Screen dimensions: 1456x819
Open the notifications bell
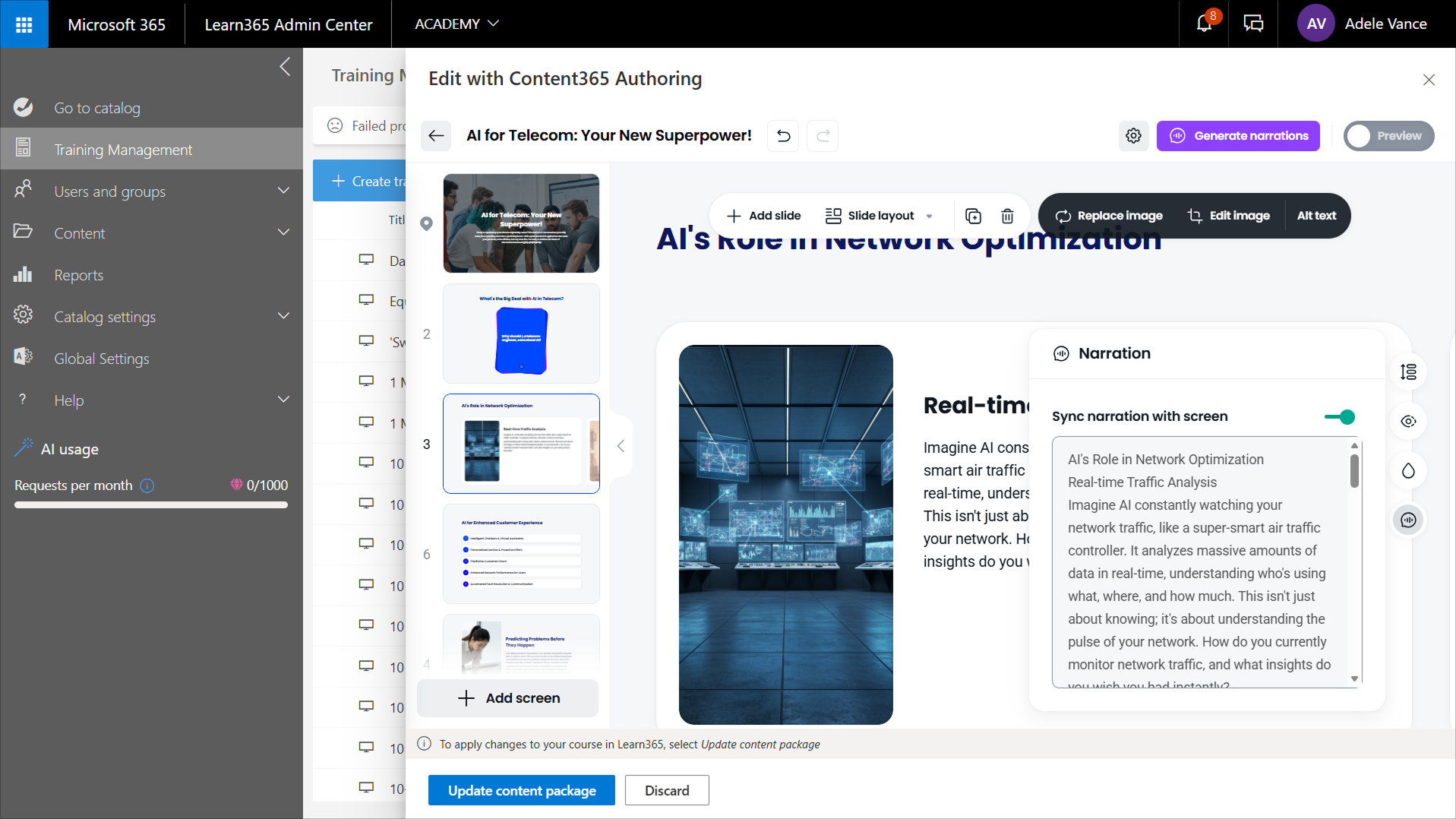coord(1204,24)
